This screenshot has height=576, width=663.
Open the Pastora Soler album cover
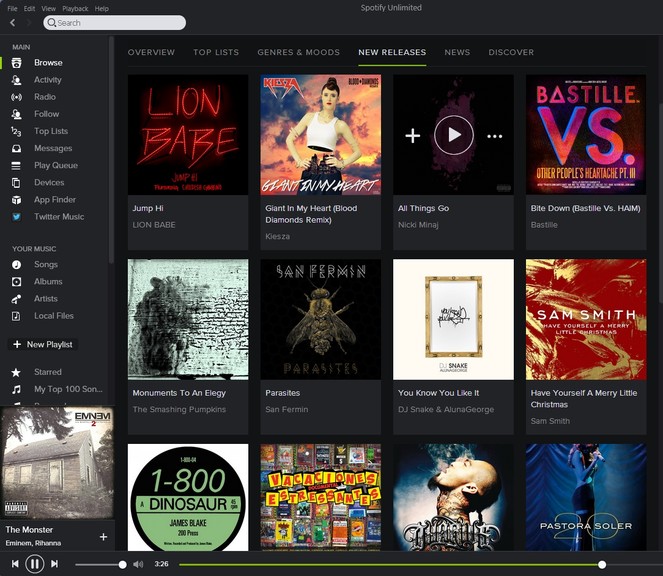coord(586,497)
